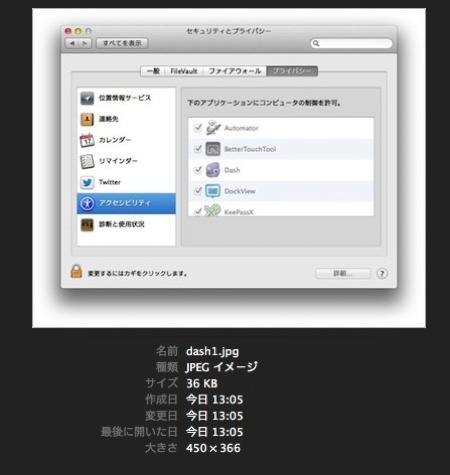Viewport: 450px width, 475px height.
Task: Click the padlock to make changes
Action: click(x=76, y=272)
